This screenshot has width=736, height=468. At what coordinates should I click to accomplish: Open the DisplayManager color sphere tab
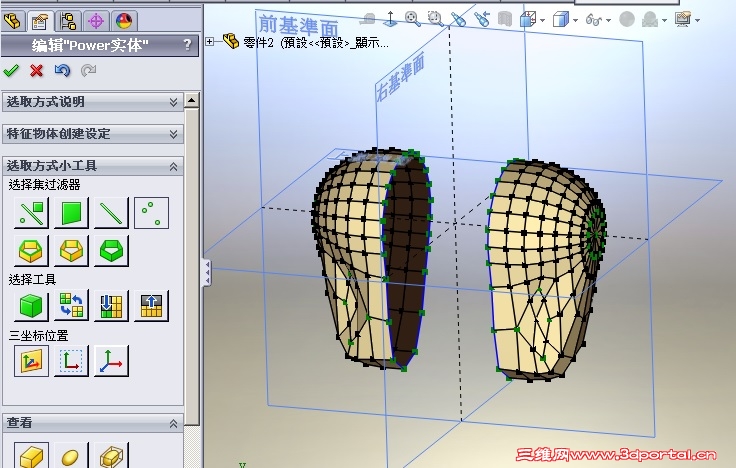(124, 21)
